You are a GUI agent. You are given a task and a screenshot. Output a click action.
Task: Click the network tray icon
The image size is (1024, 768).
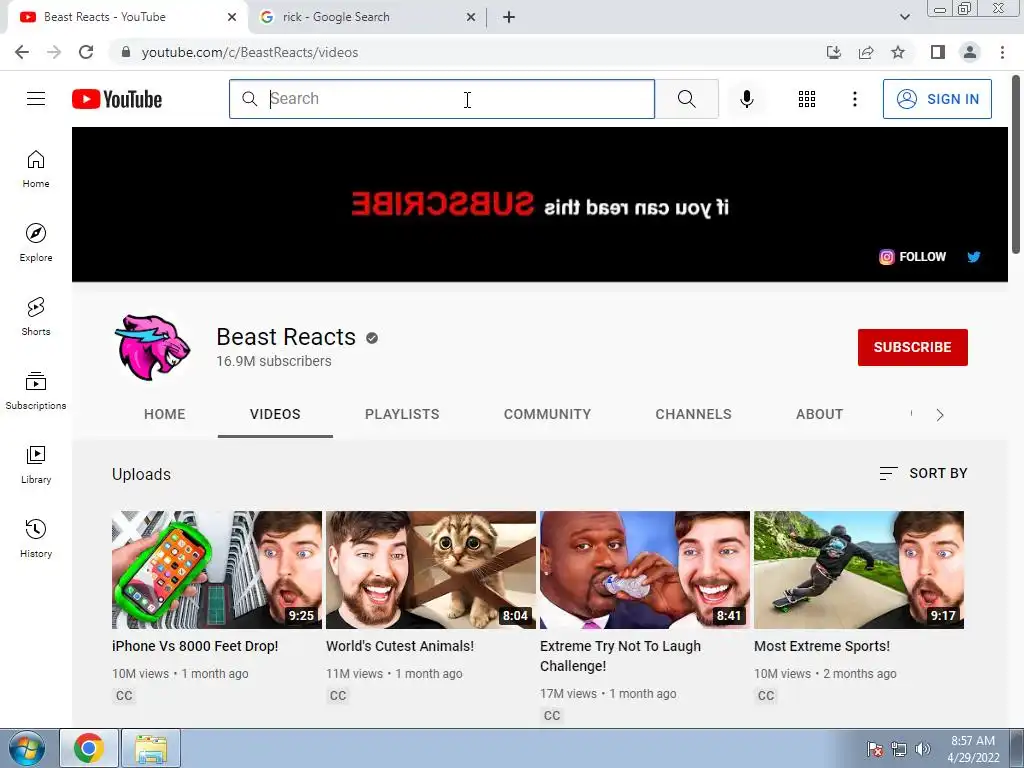point(899,749)
